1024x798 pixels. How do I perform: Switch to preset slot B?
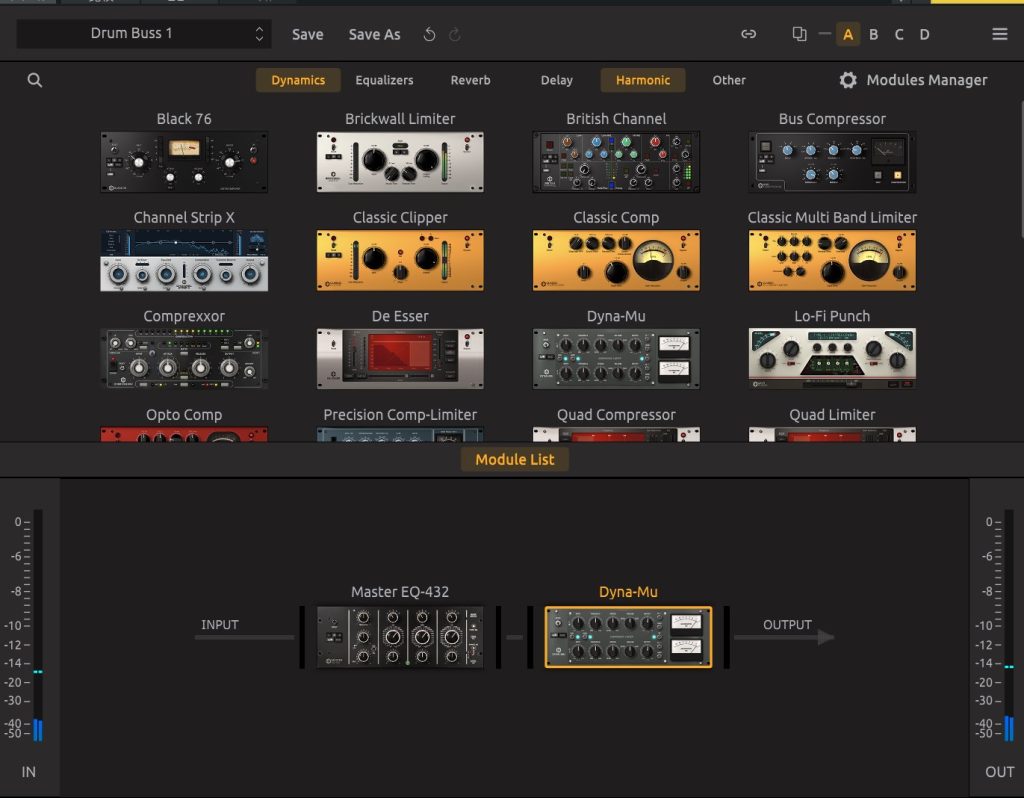click(873, 34)
